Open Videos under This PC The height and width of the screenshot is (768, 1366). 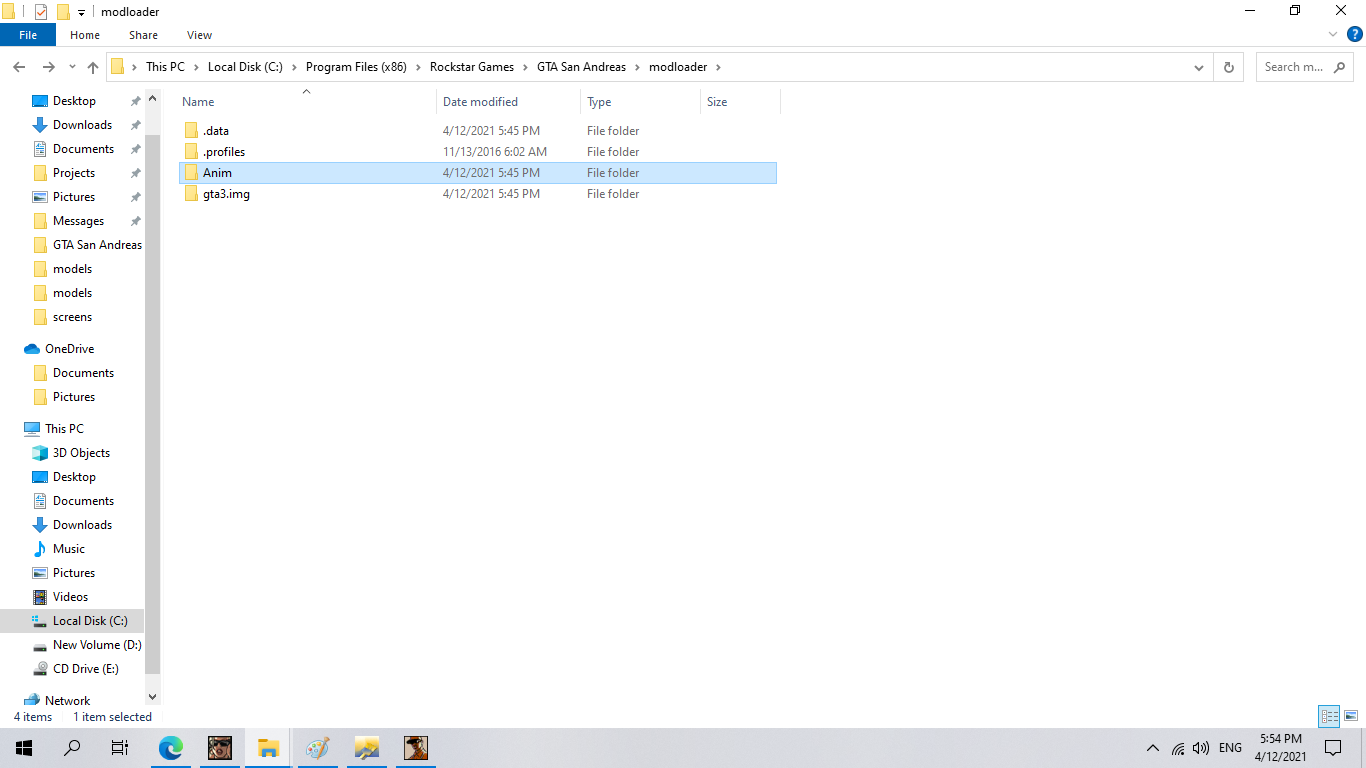point(70,597)
